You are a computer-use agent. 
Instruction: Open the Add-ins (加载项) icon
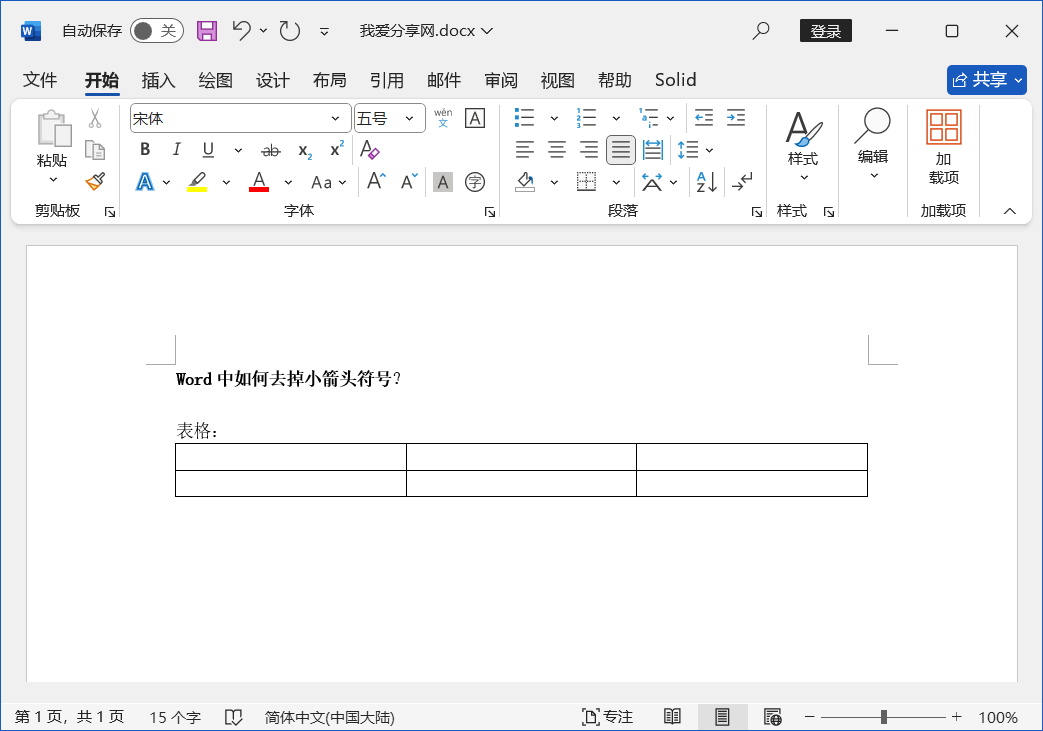[943, 127]
